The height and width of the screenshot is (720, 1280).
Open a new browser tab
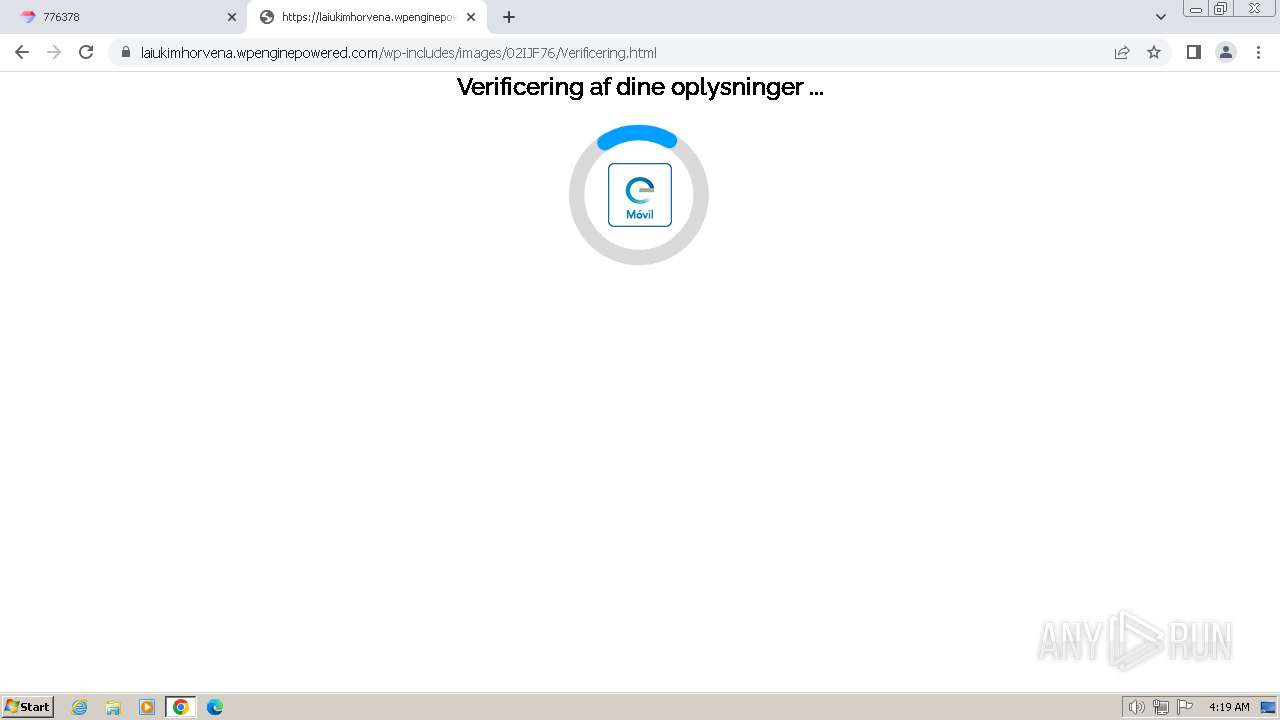click(x=509, y=17)
